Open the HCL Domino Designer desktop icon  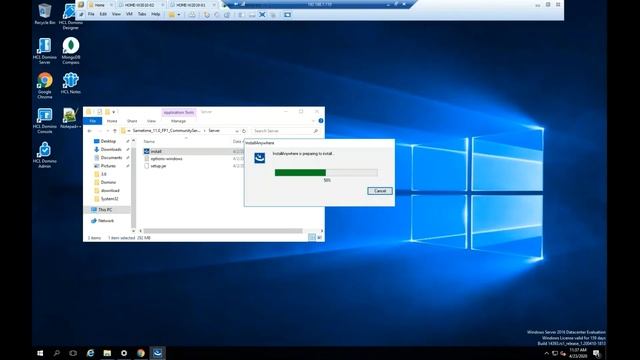click(71, 16)
